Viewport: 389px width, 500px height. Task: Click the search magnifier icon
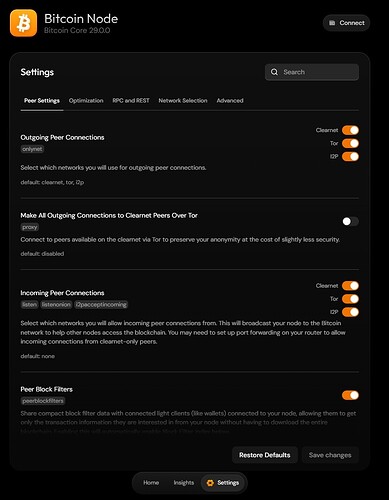pyautogui.click(x=274, y=72)
